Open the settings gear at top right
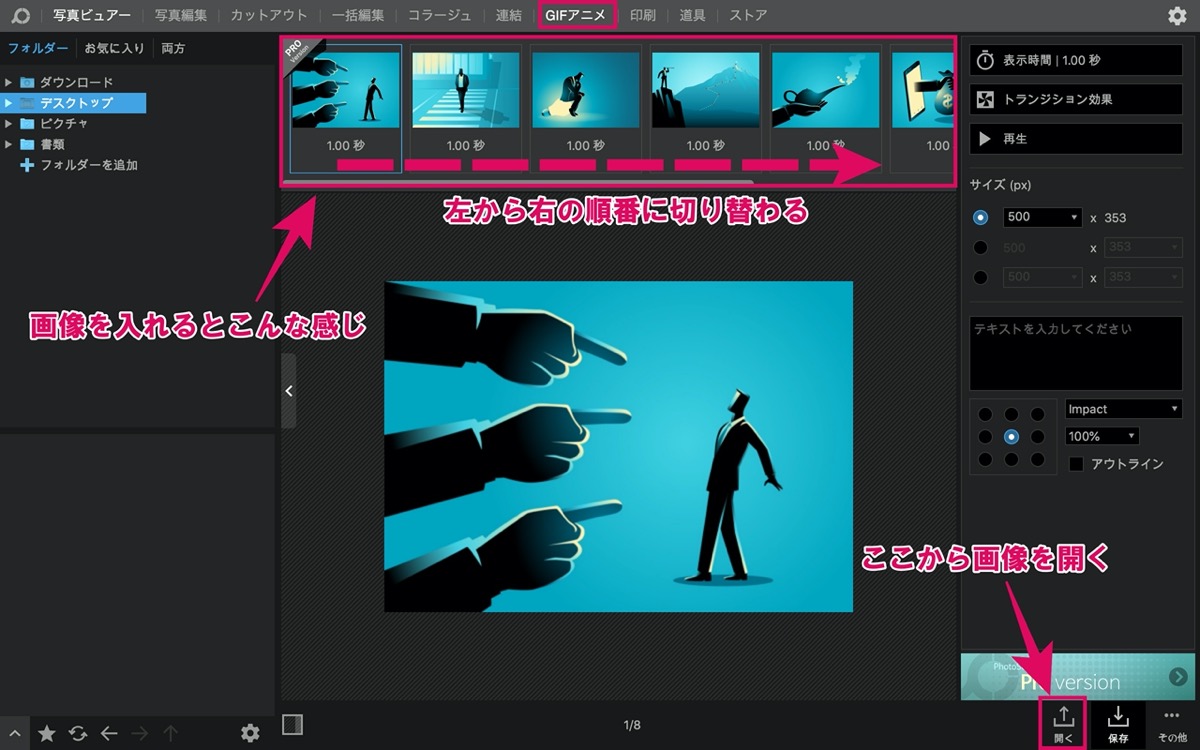This screenshot has width=1200, height=750. click(1177, 15)
